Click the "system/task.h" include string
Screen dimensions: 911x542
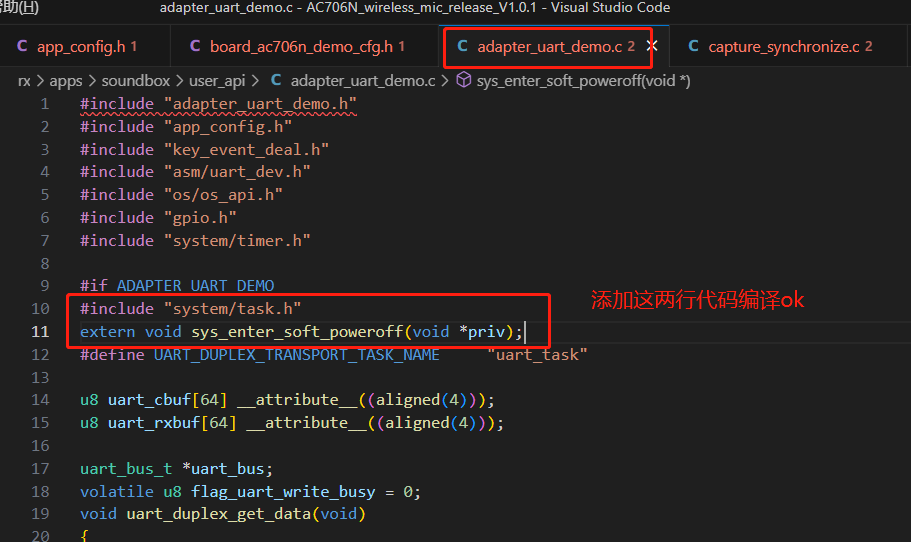pos(232,308)
